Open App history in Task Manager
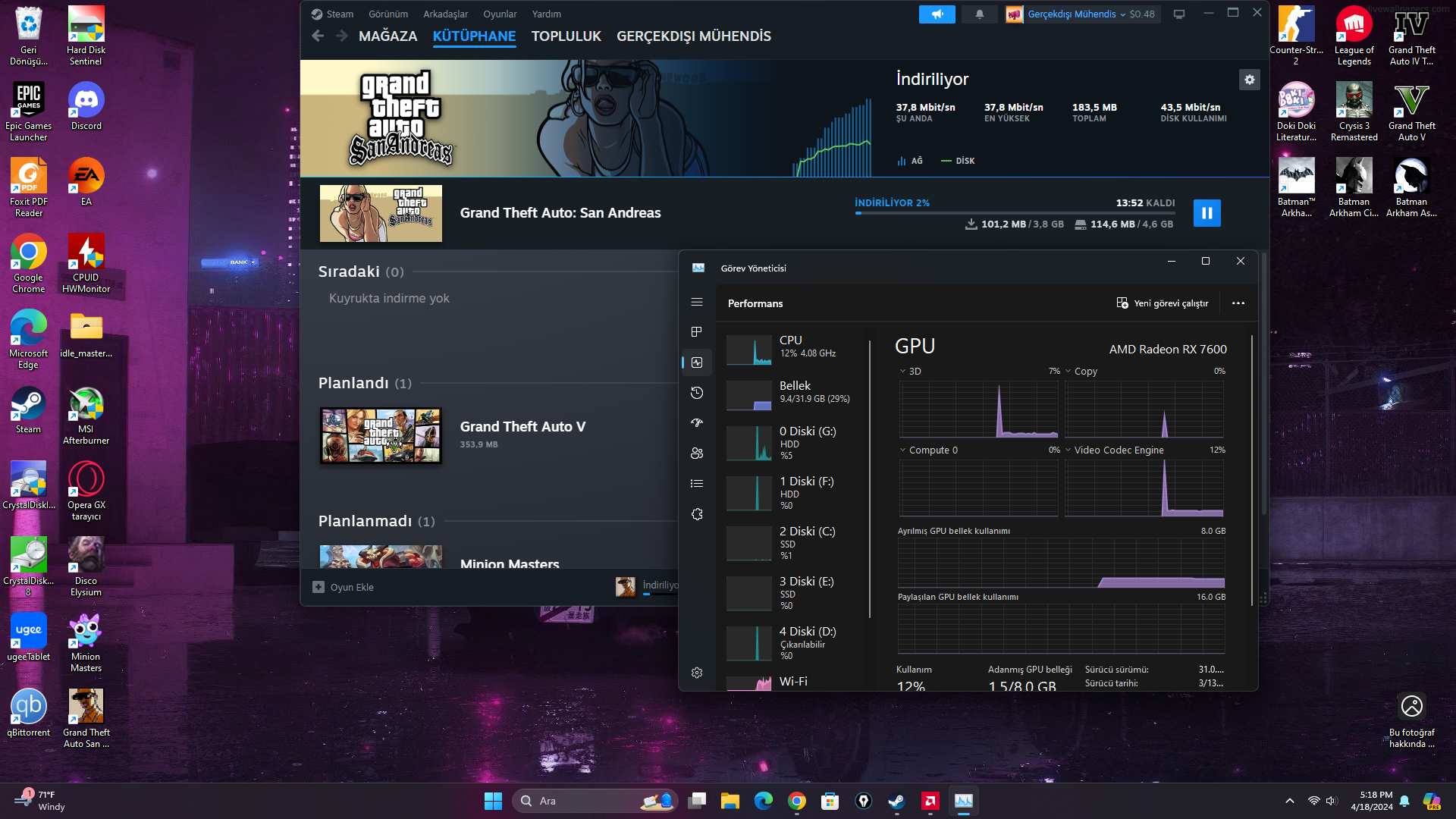 point(697,393)
